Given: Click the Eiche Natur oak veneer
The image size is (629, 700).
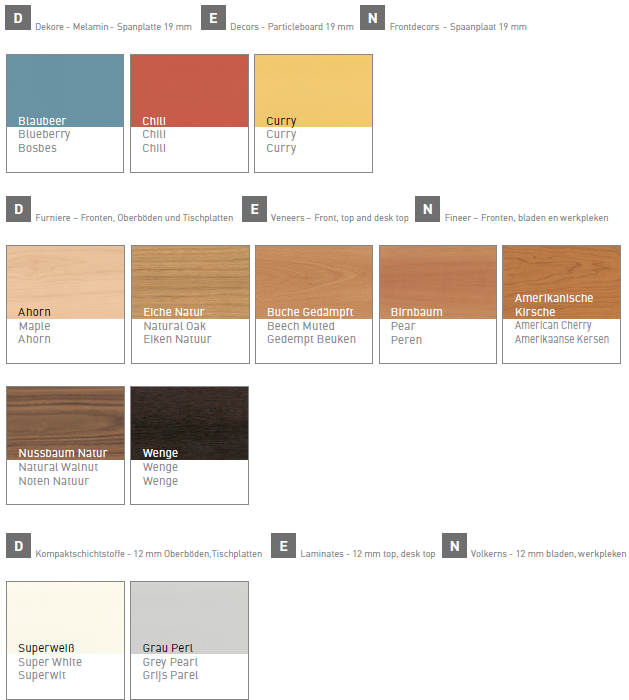Looking at the screenshot, I should [189, 281].
